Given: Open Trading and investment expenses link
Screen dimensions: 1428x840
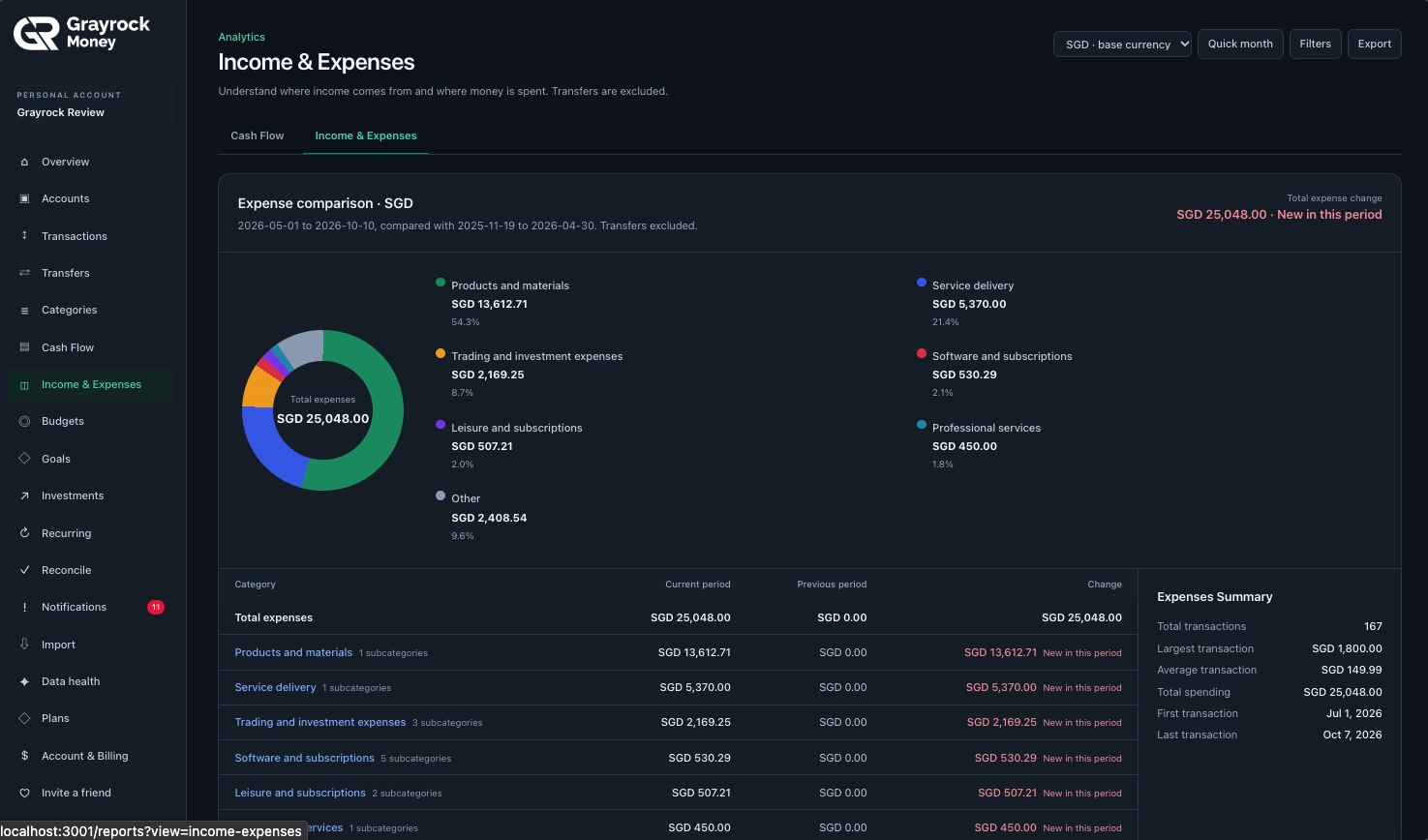Looking at the screenshot, I should (320, 722).
